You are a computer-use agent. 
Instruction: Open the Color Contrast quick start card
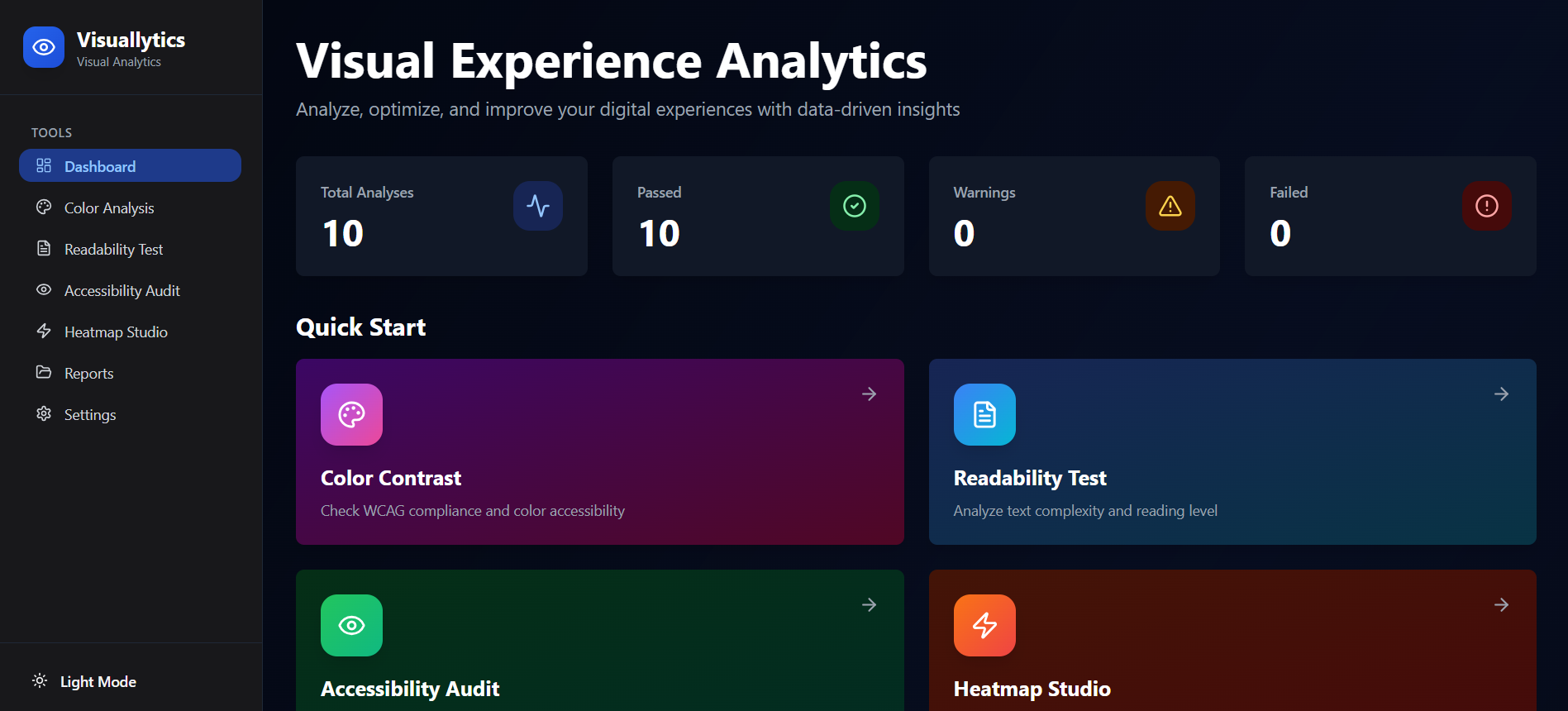tap(599, 451)
